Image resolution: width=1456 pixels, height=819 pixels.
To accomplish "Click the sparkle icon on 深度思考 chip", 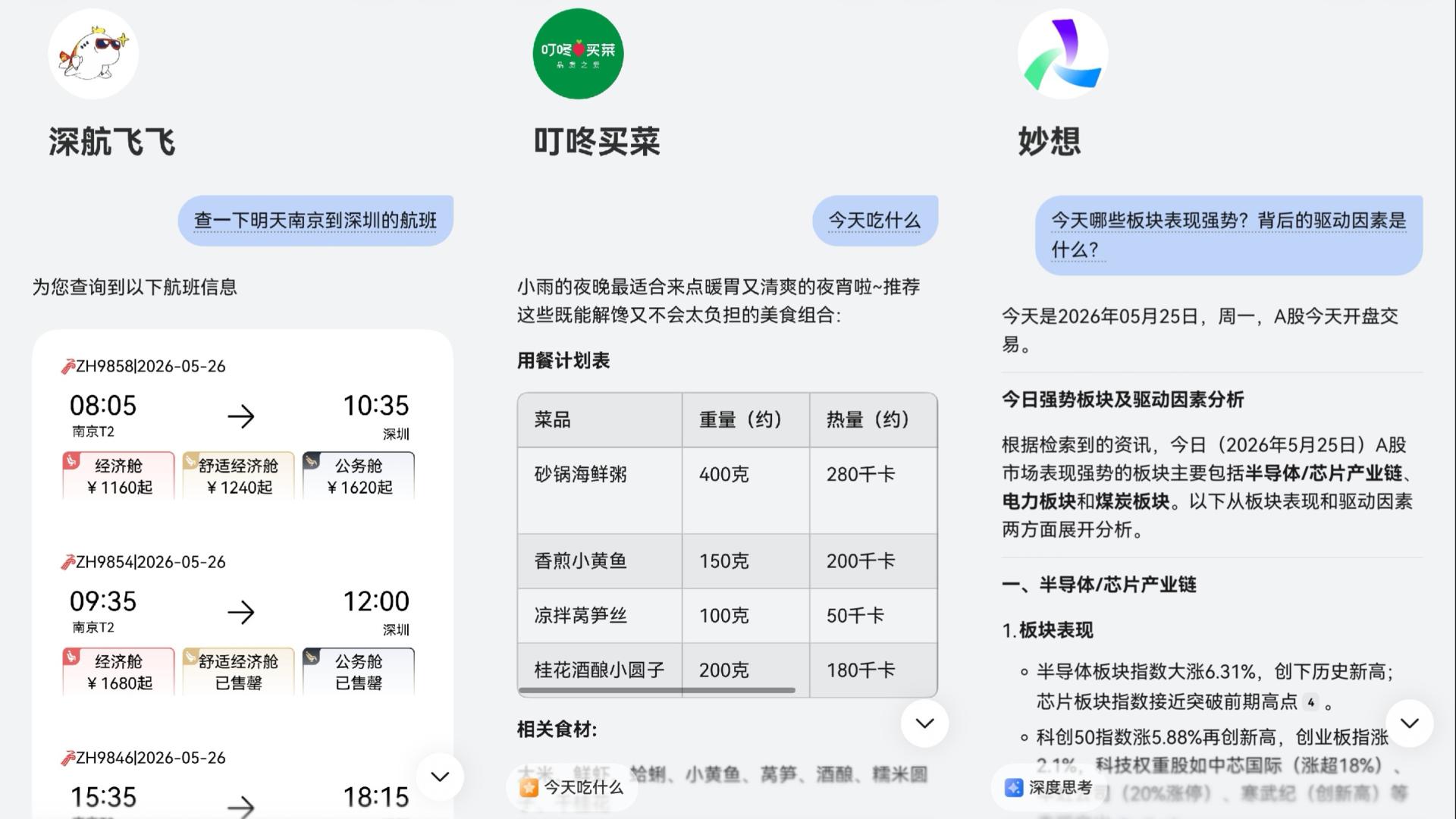I will pos(1013,788).
